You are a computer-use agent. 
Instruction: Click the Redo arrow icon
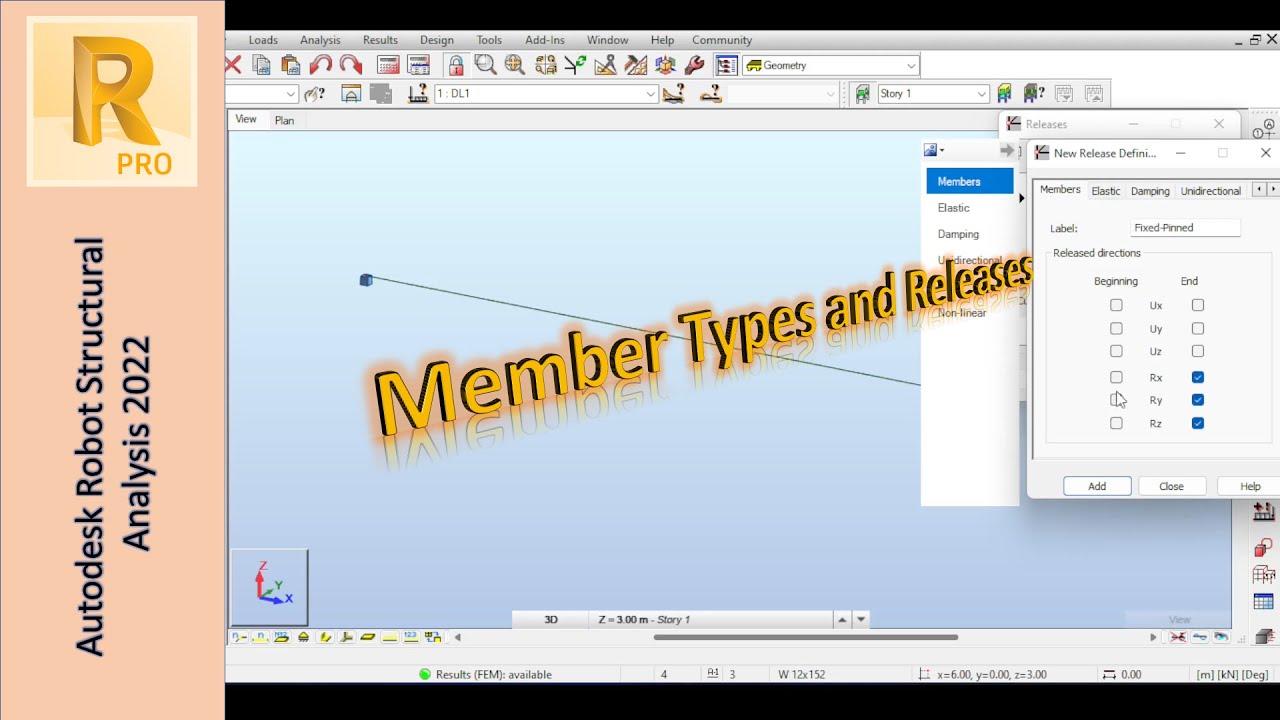[x=351, y=65]
